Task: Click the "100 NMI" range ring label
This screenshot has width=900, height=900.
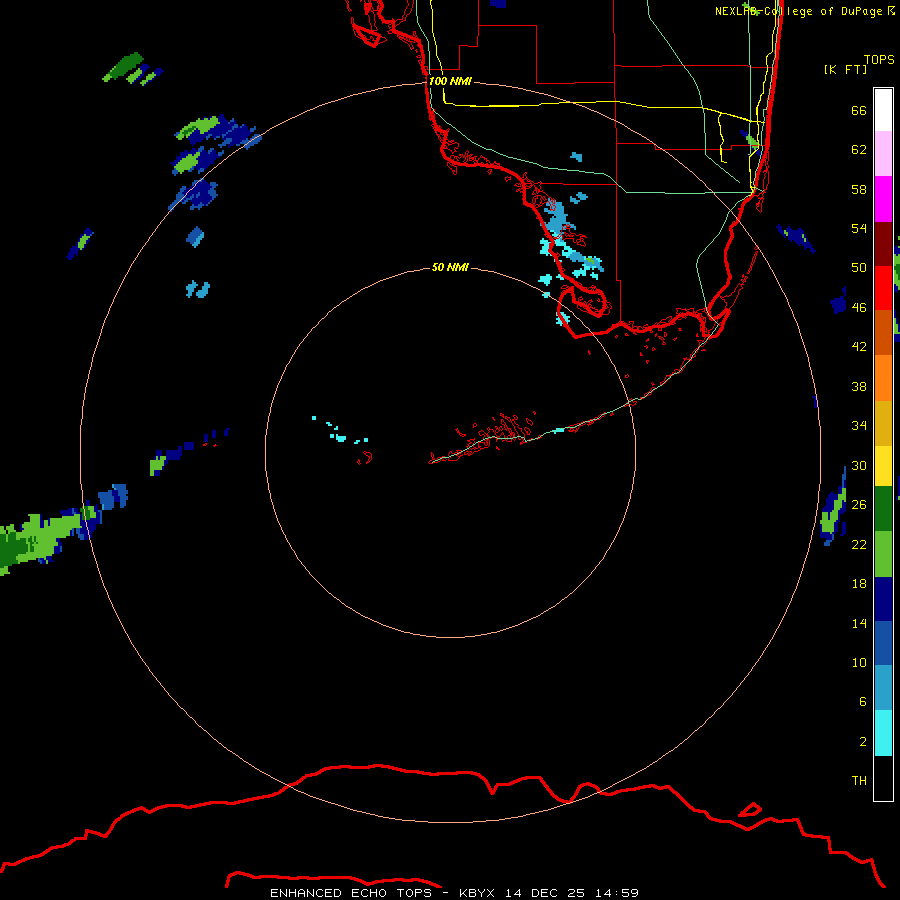Action: [x=450, y=81]
